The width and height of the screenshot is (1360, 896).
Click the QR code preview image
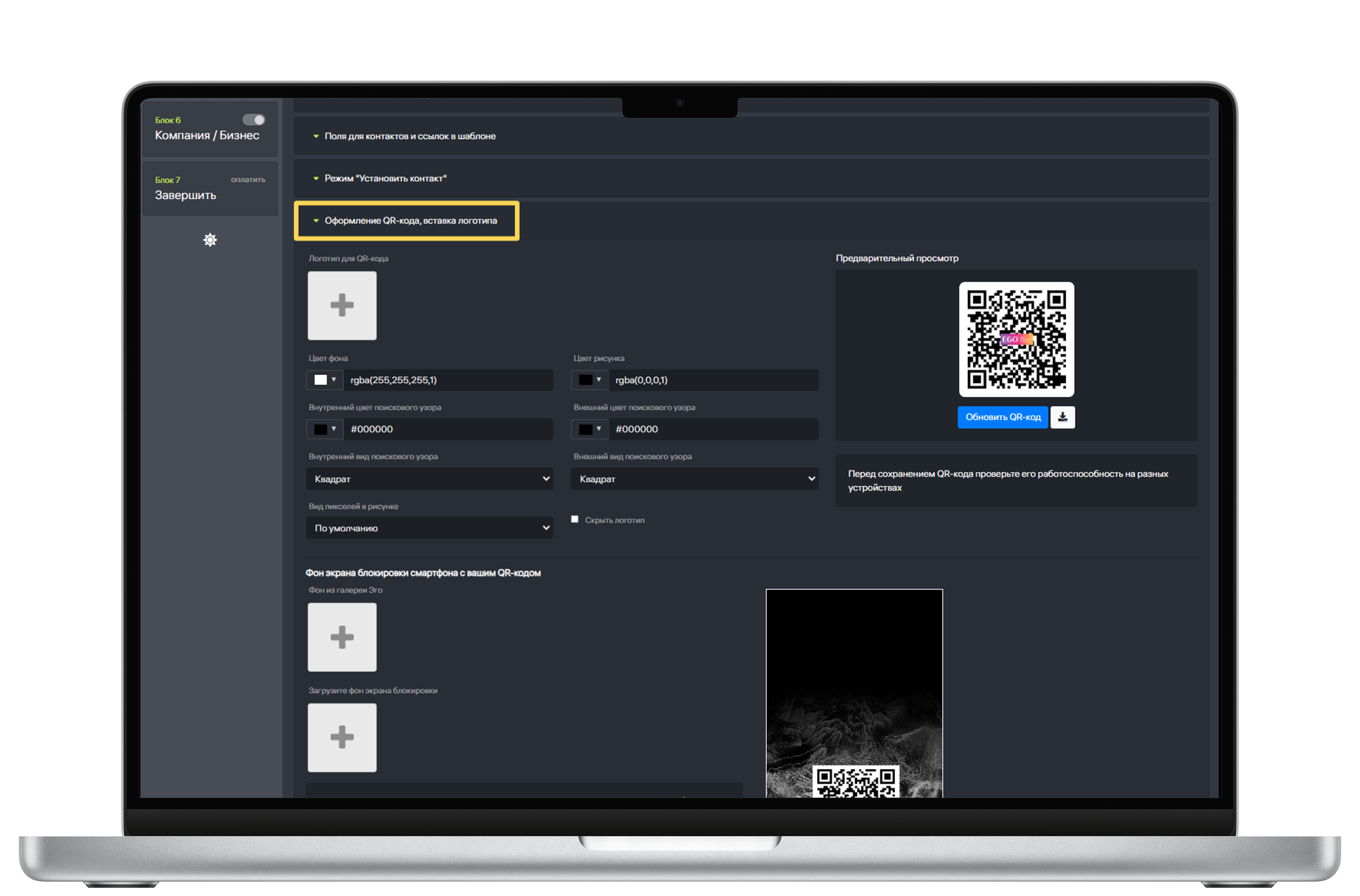[1016, 339]
